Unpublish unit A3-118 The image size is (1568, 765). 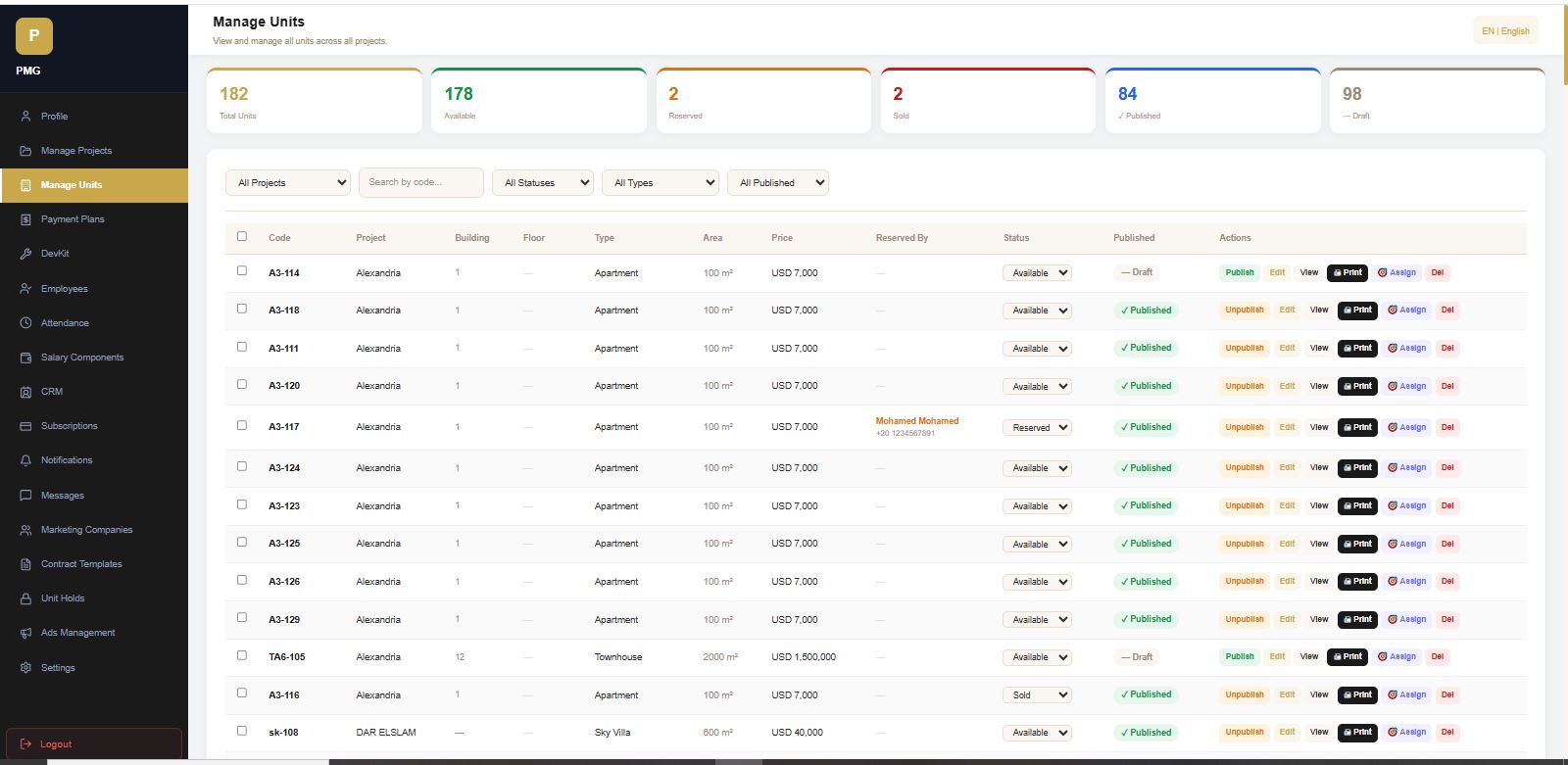pos(1245,310)
